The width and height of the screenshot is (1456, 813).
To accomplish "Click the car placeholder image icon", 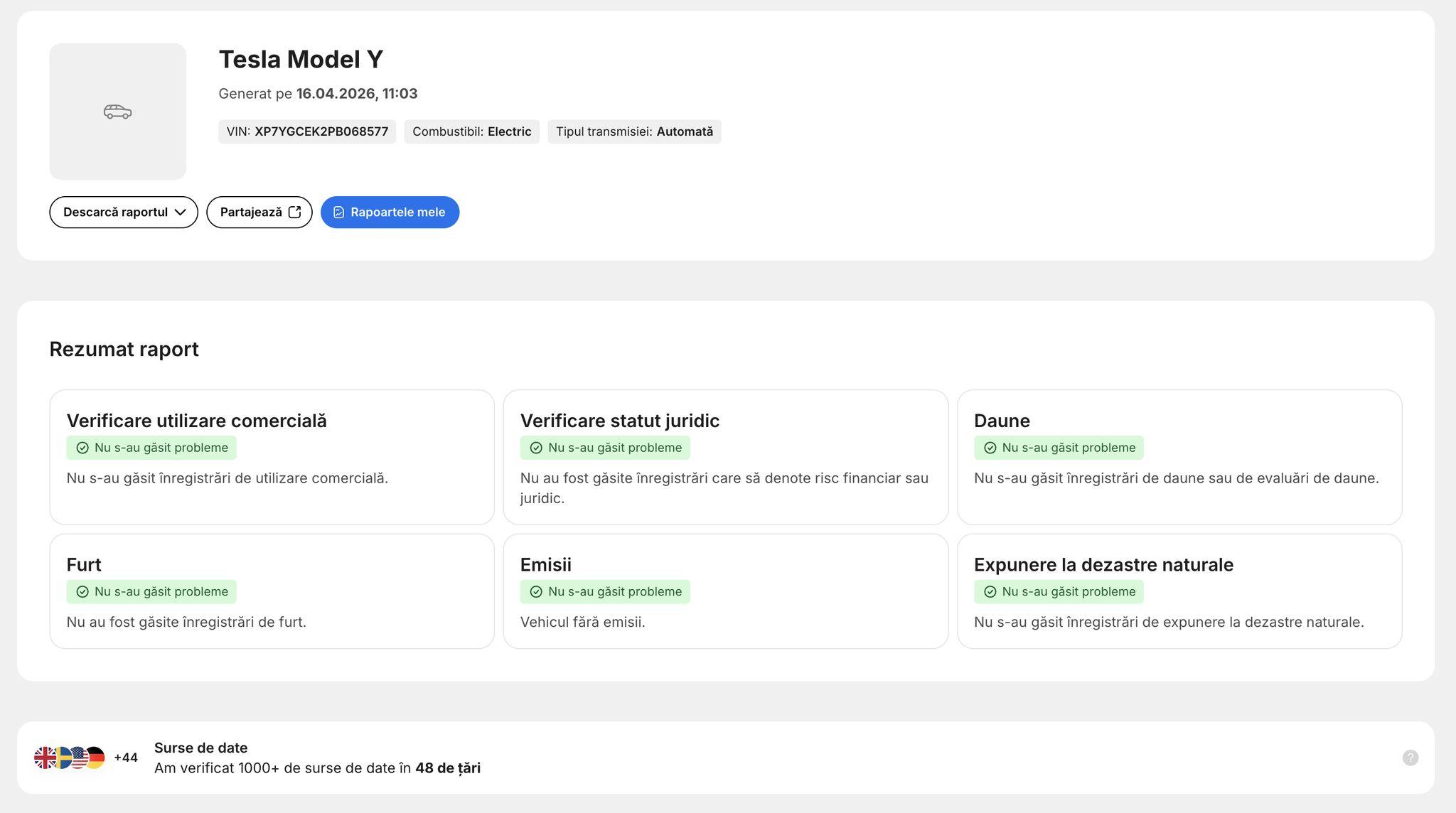I will (x=117, y=112).
